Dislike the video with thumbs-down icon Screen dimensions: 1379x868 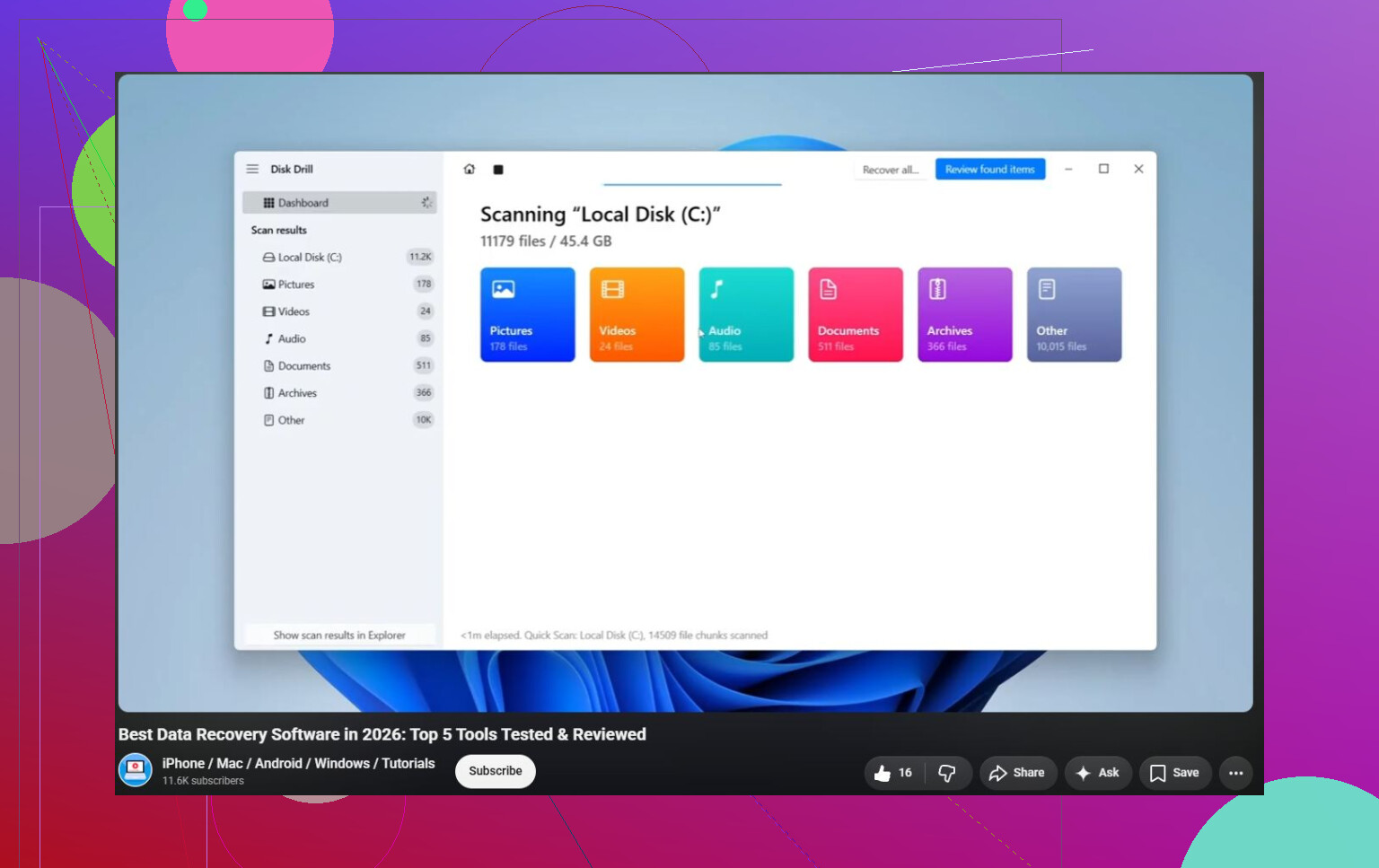pos(947,773)
